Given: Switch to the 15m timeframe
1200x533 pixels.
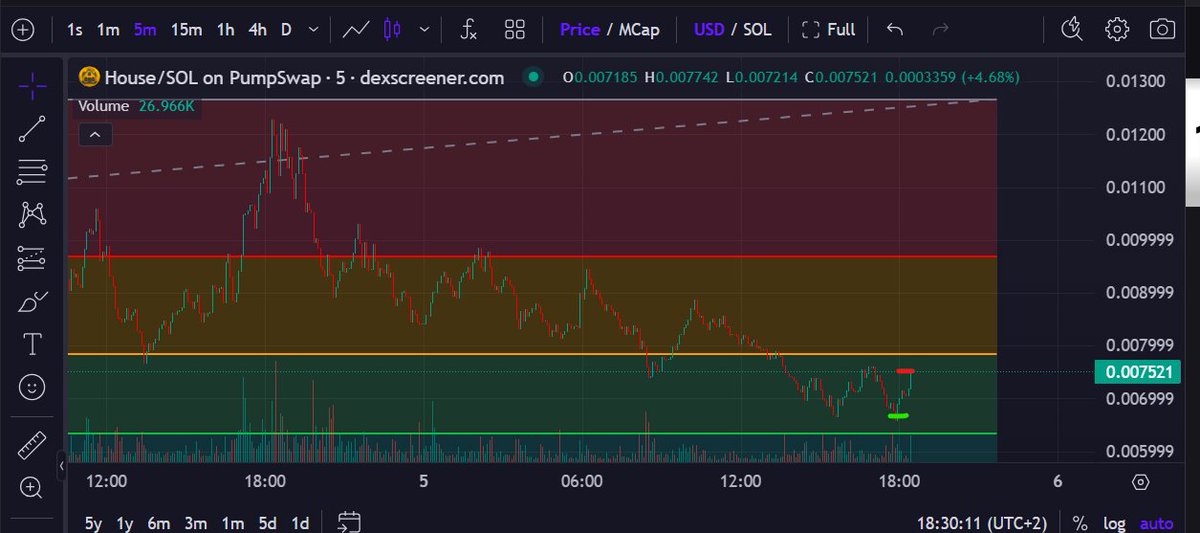Looking at the screenshot, I should [186, 29].
